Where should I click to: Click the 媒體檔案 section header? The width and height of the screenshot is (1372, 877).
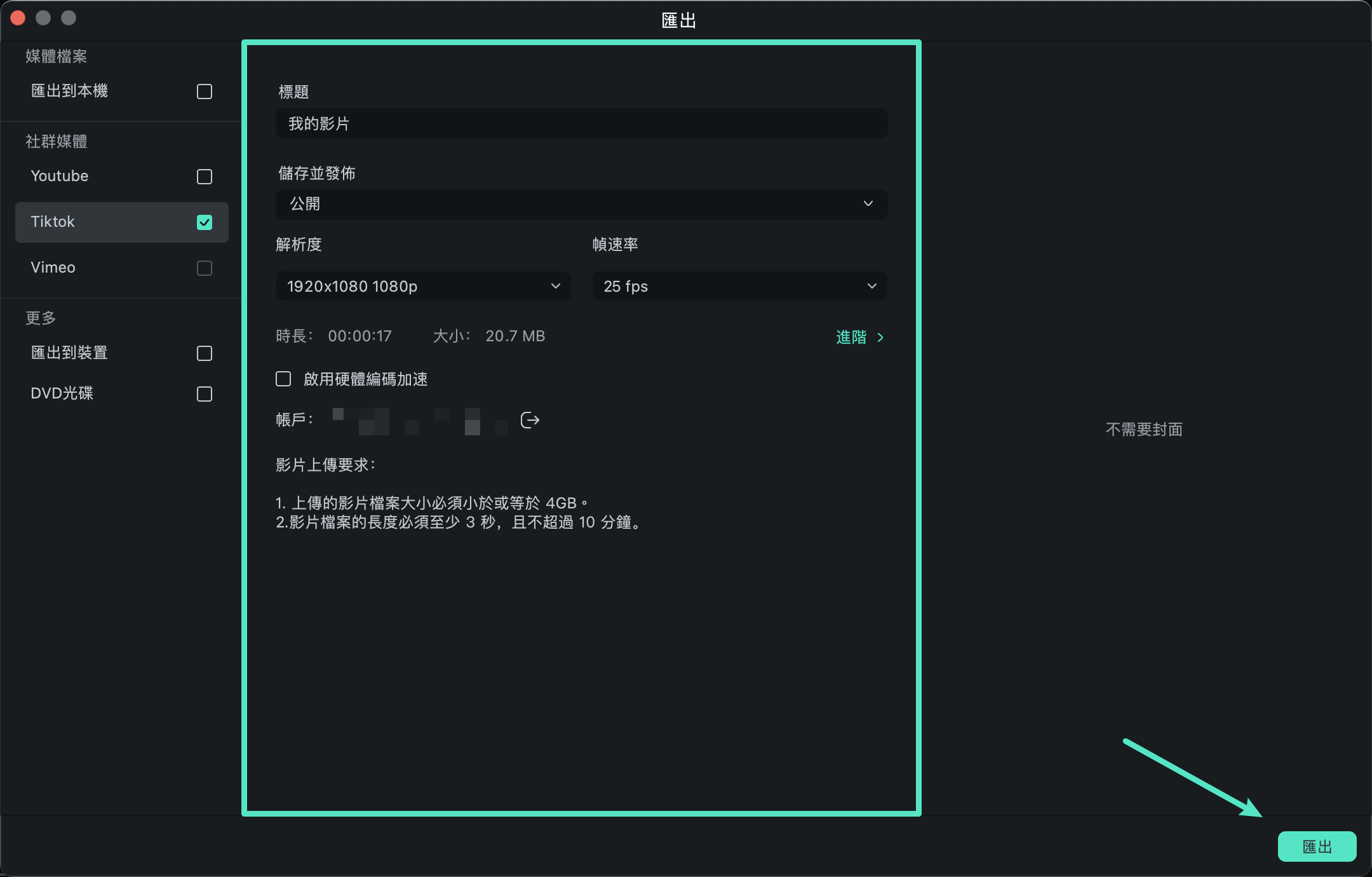click(57, 56)
